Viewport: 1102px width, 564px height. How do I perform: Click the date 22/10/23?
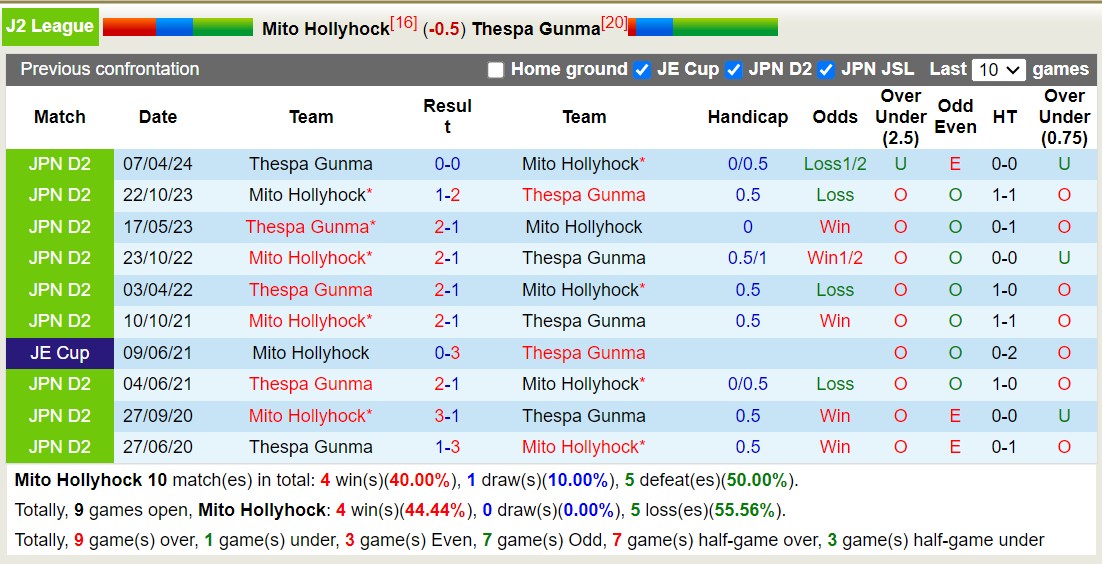157,196
